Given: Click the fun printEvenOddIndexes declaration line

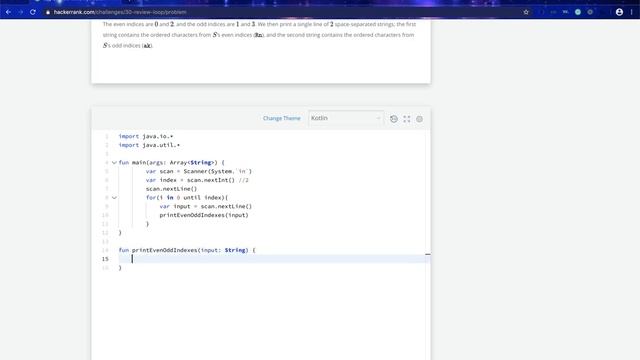Looking at the screenshot, I should pyautogui.click(x=187, y=250).
